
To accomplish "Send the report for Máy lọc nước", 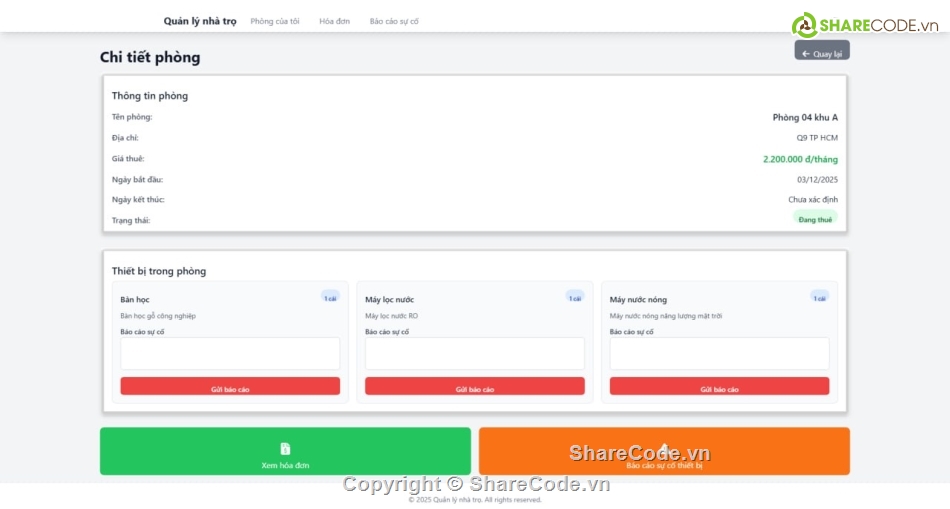I will 475,386.
